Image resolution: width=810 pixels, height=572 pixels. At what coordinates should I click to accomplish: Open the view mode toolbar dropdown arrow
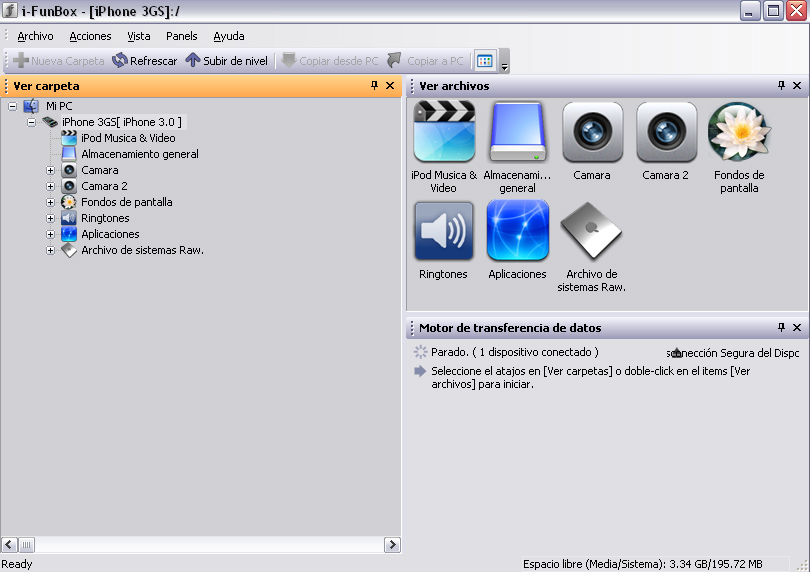coord(504,65)
